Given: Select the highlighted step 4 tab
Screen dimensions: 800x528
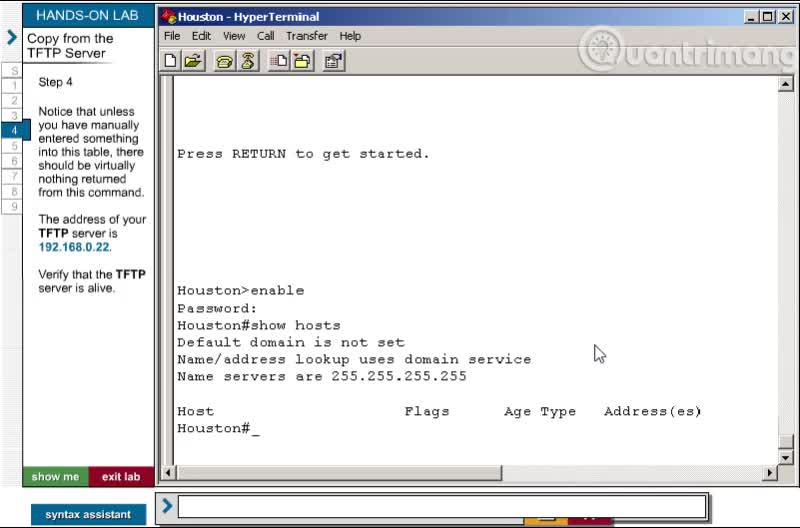Looking at the screenshot, I should 15,130.
